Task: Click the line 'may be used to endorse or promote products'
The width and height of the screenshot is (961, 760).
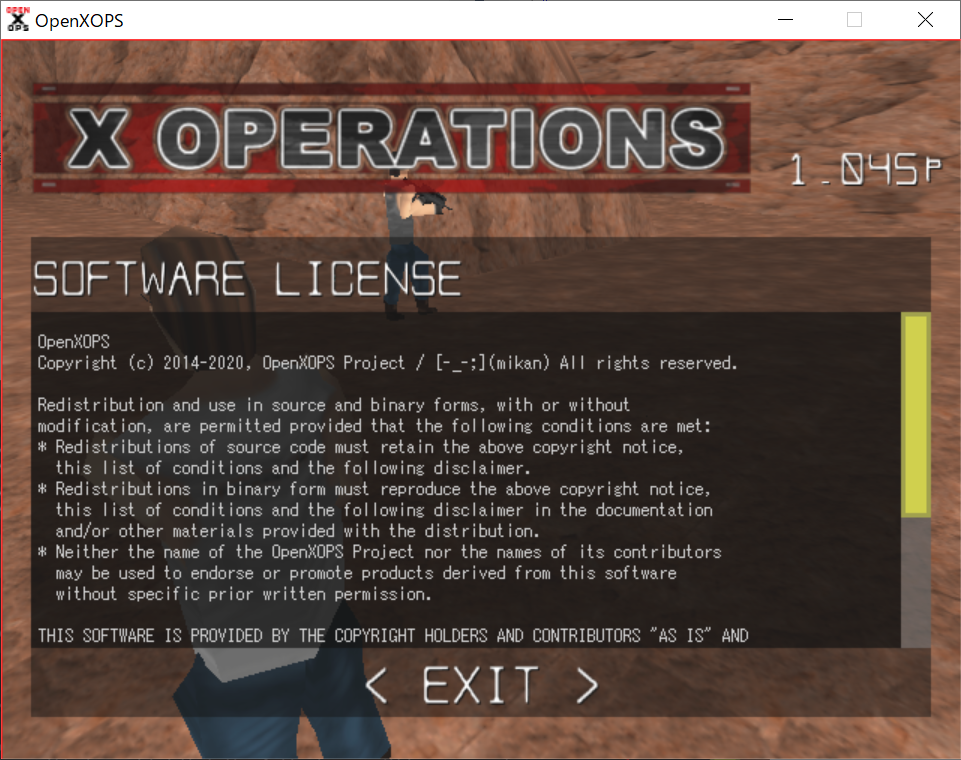Action: (366, 572)
